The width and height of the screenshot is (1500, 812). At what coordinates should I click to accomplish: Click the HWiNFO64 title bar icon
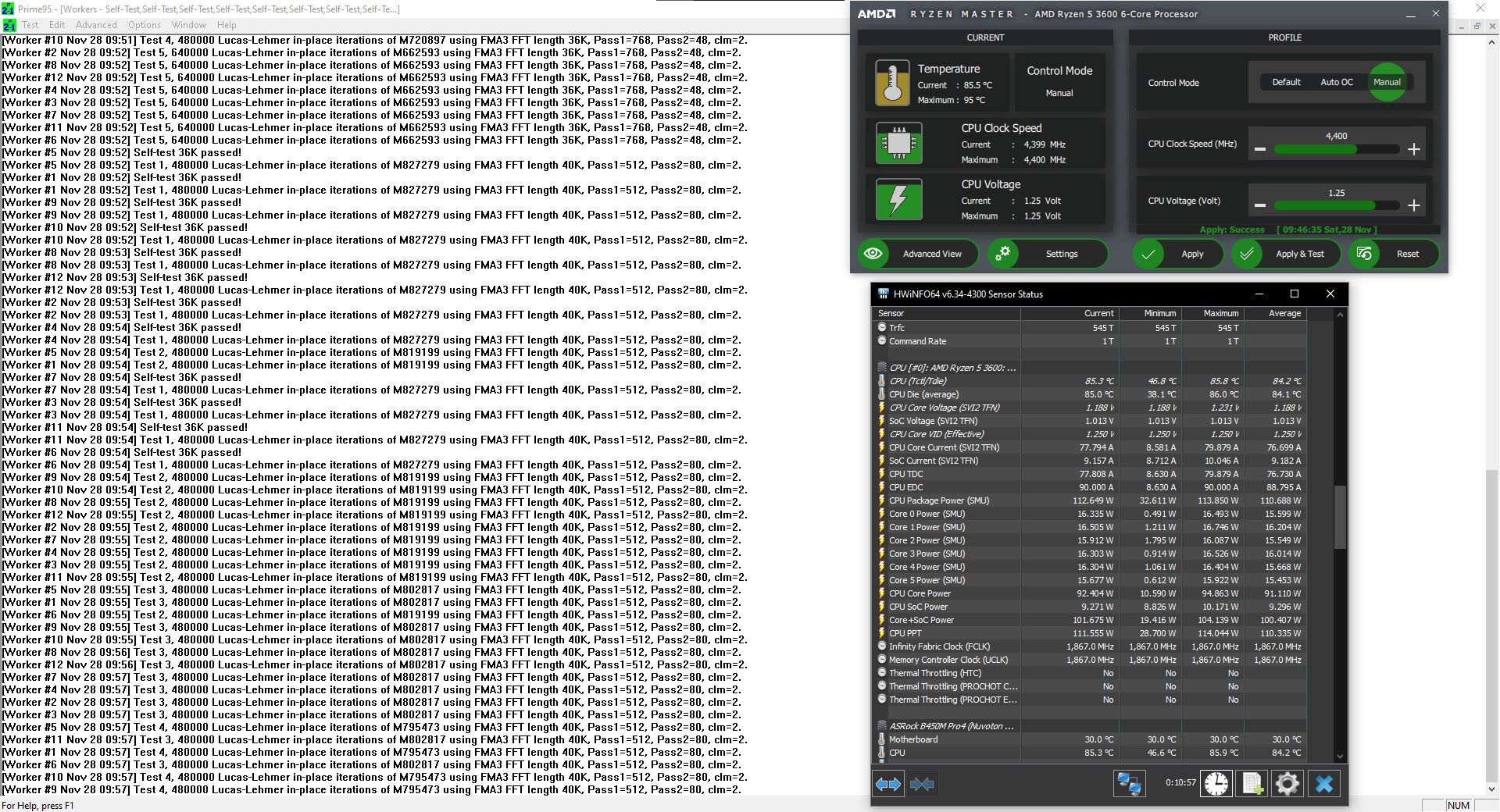point(884,294)
